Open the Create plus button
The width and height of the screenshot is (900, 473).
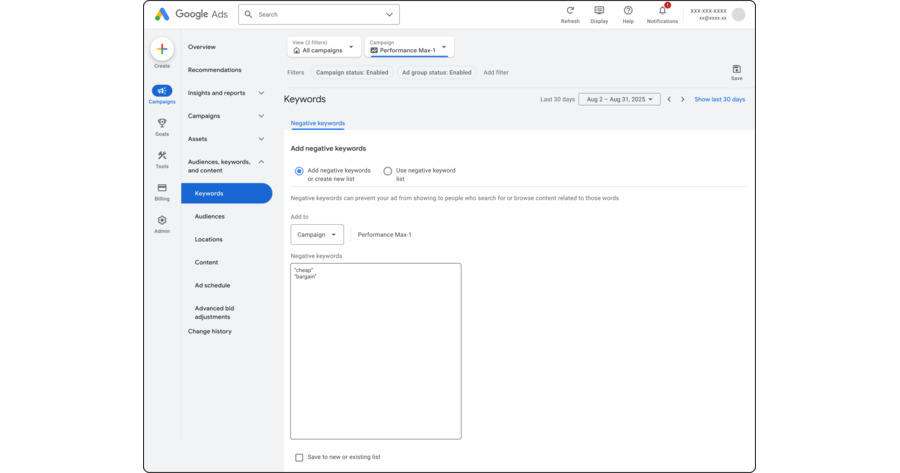(162, 49)
